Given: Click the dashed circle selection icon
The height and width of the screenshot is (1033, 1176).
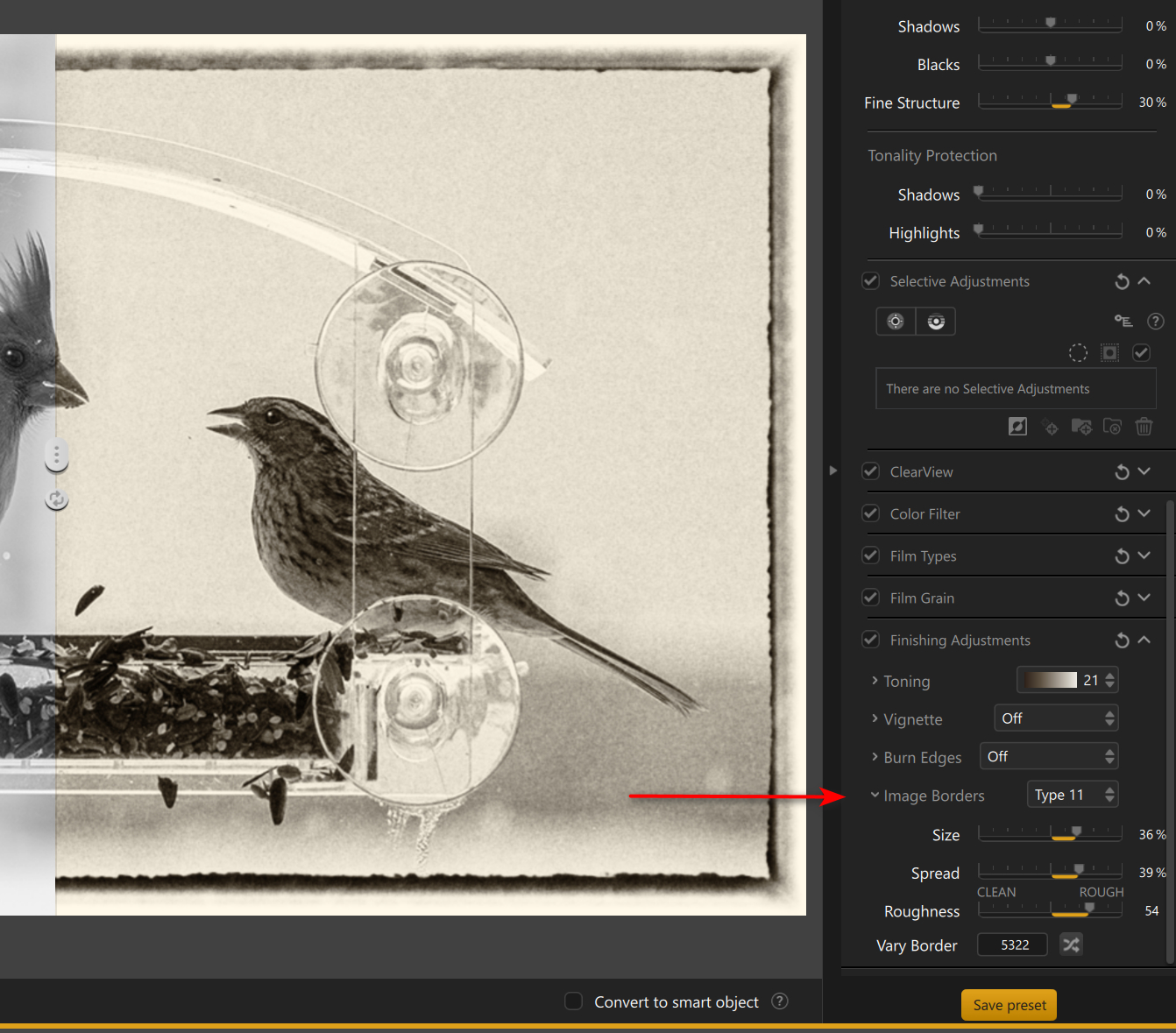Looking at the screenshot, I should tap(1078, 352).
